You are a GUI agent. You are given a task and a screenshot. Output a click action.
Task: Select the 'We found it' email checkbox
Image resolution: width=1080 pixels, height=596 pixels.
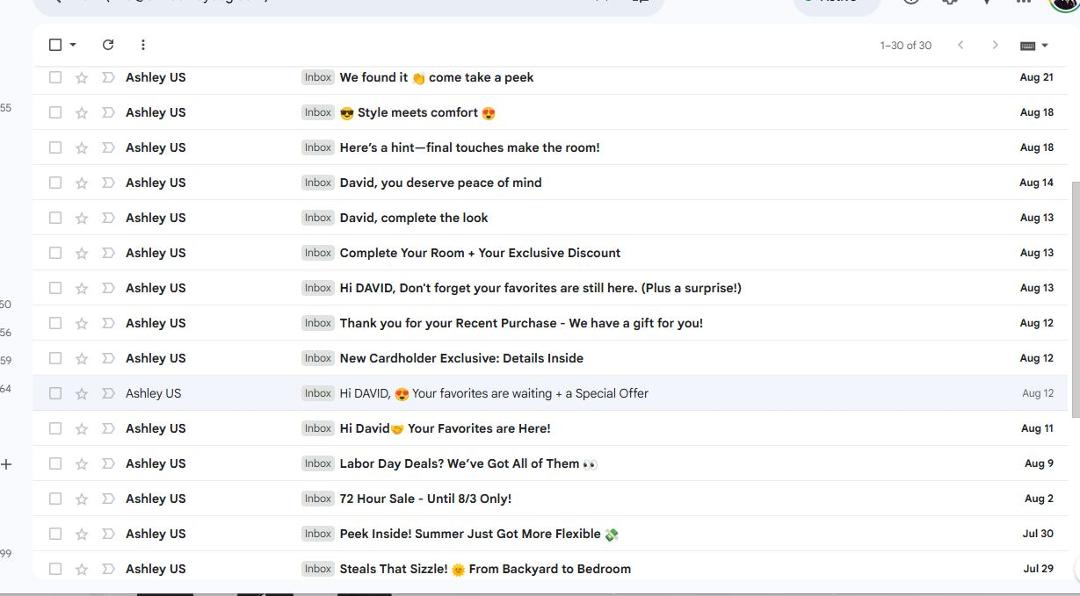55,78
